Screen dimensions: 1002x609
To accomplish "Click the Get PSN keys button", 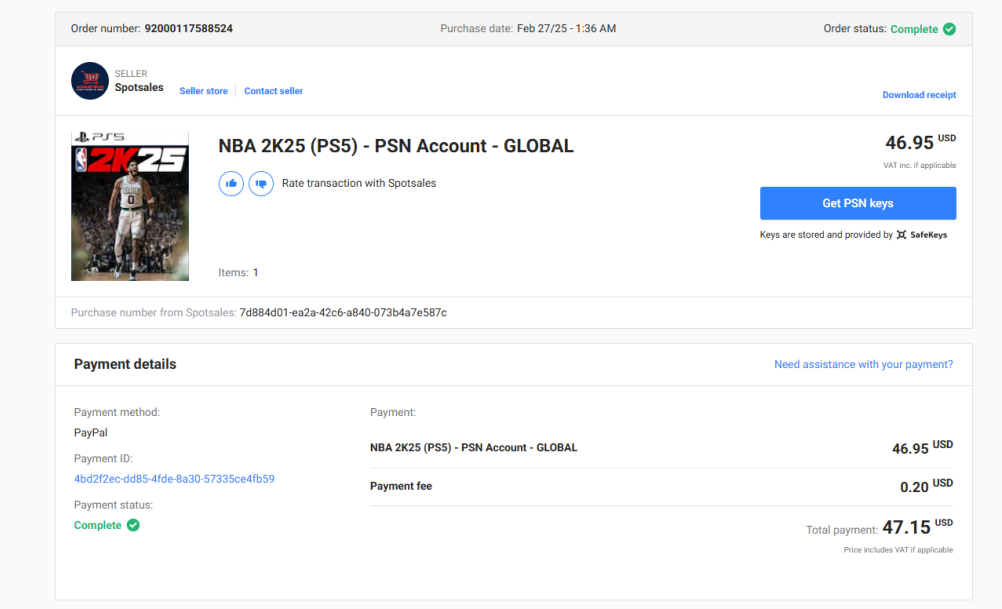I will (858, 203).
